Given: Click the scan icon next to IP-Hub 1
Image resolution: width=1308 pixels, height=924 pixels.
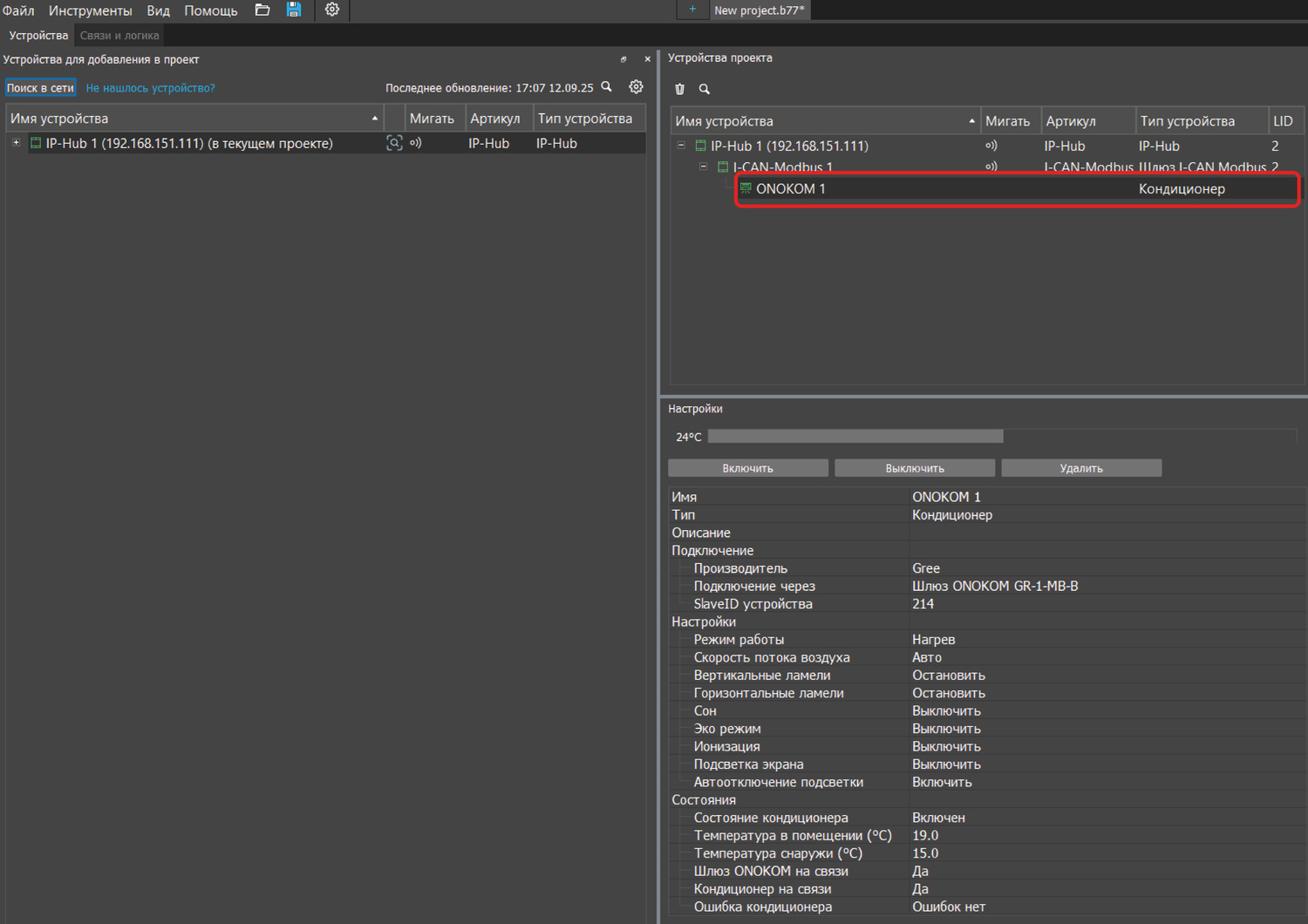Looking at the screenshot, I should tap(394, 143).
